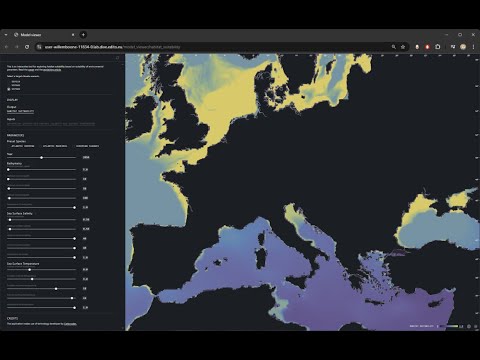Close the Model viewer tab

pyautogui.click(x=73, y=35)
